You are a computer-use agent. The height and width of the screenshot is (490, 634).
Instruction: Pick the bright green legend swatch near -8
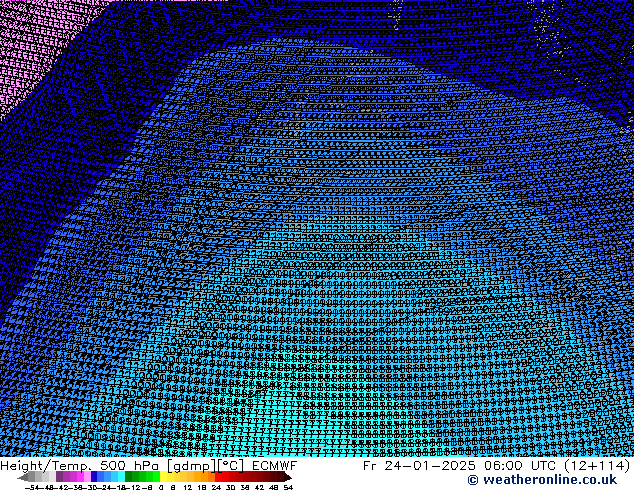(156, 476)
